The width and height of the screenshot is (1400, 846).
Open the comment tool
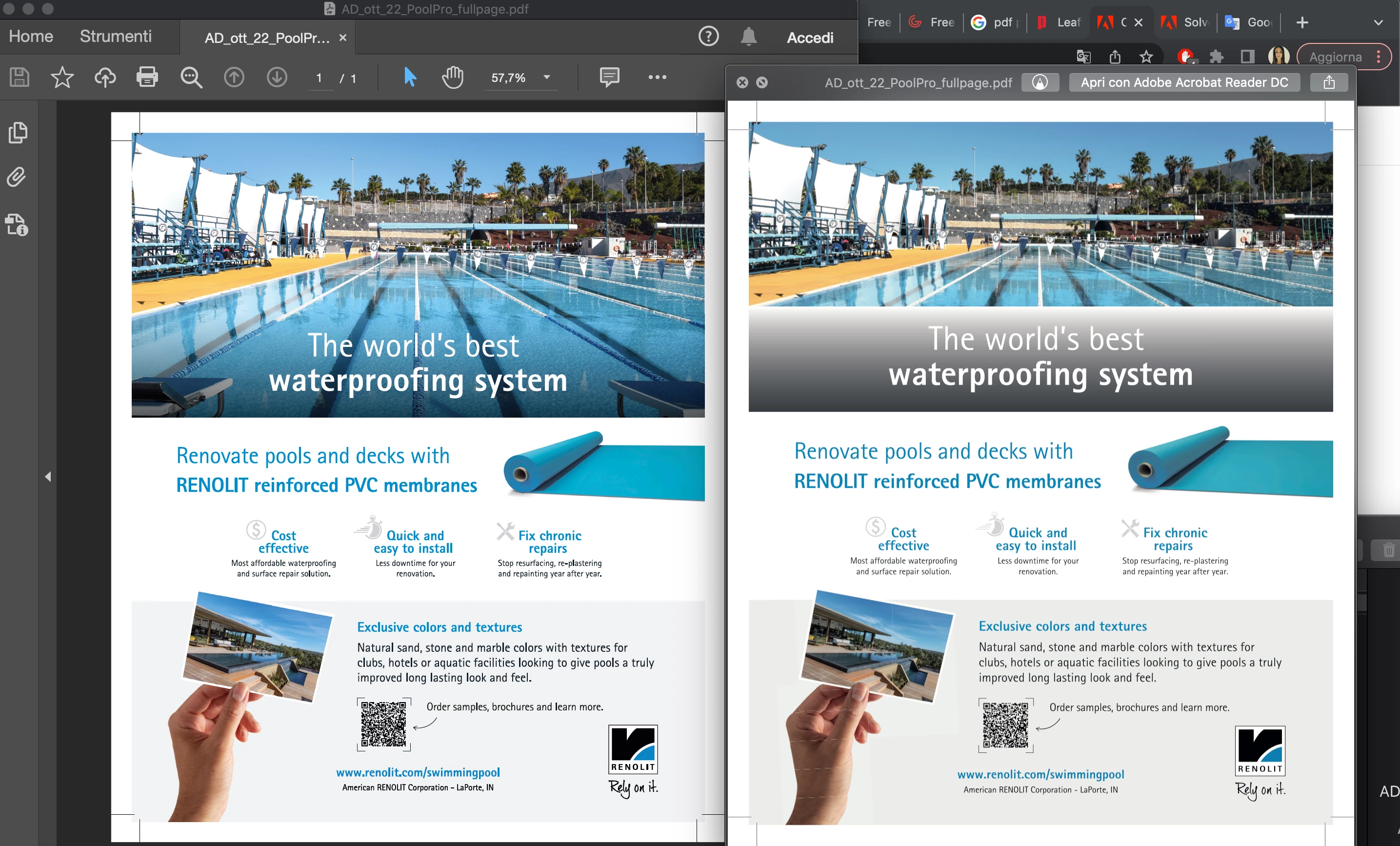click(x=609, y=77)
